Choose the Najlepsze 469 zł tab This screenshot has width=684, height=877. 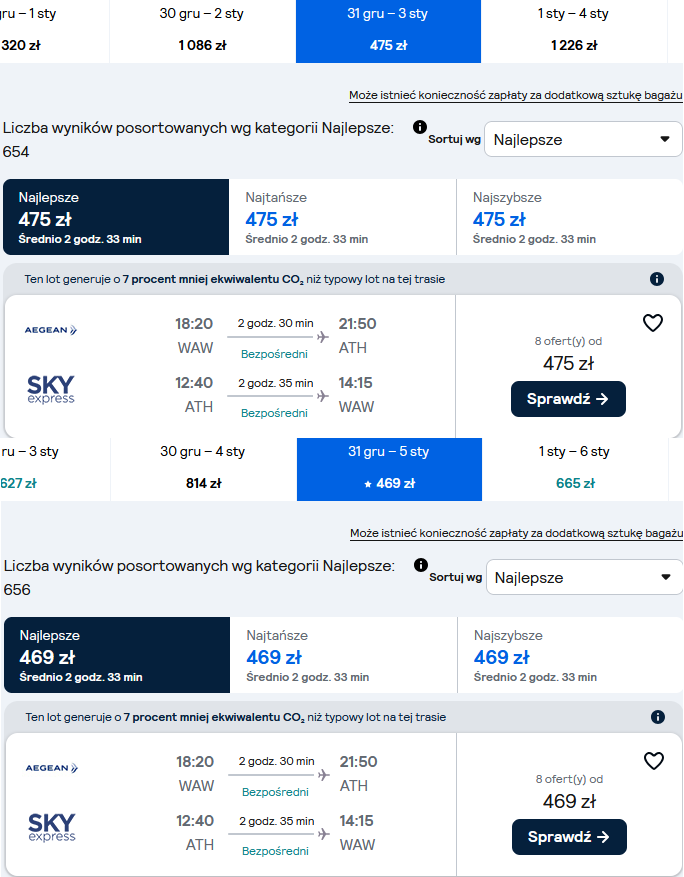point(117,655)
